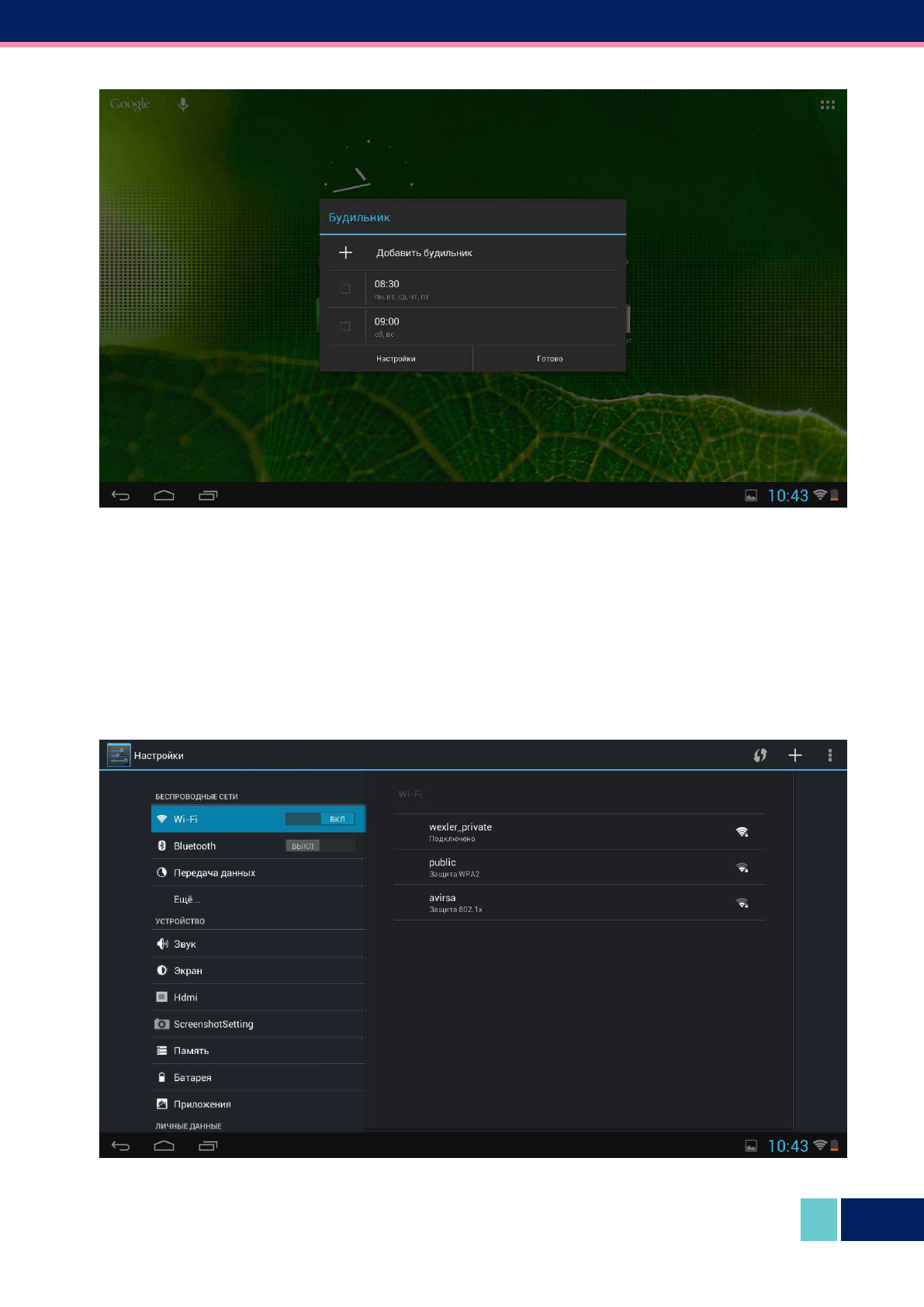Viewport: 924px width, 1307px height.
Task: Tap the microphone voice search icon
Action: coord(183,105)
